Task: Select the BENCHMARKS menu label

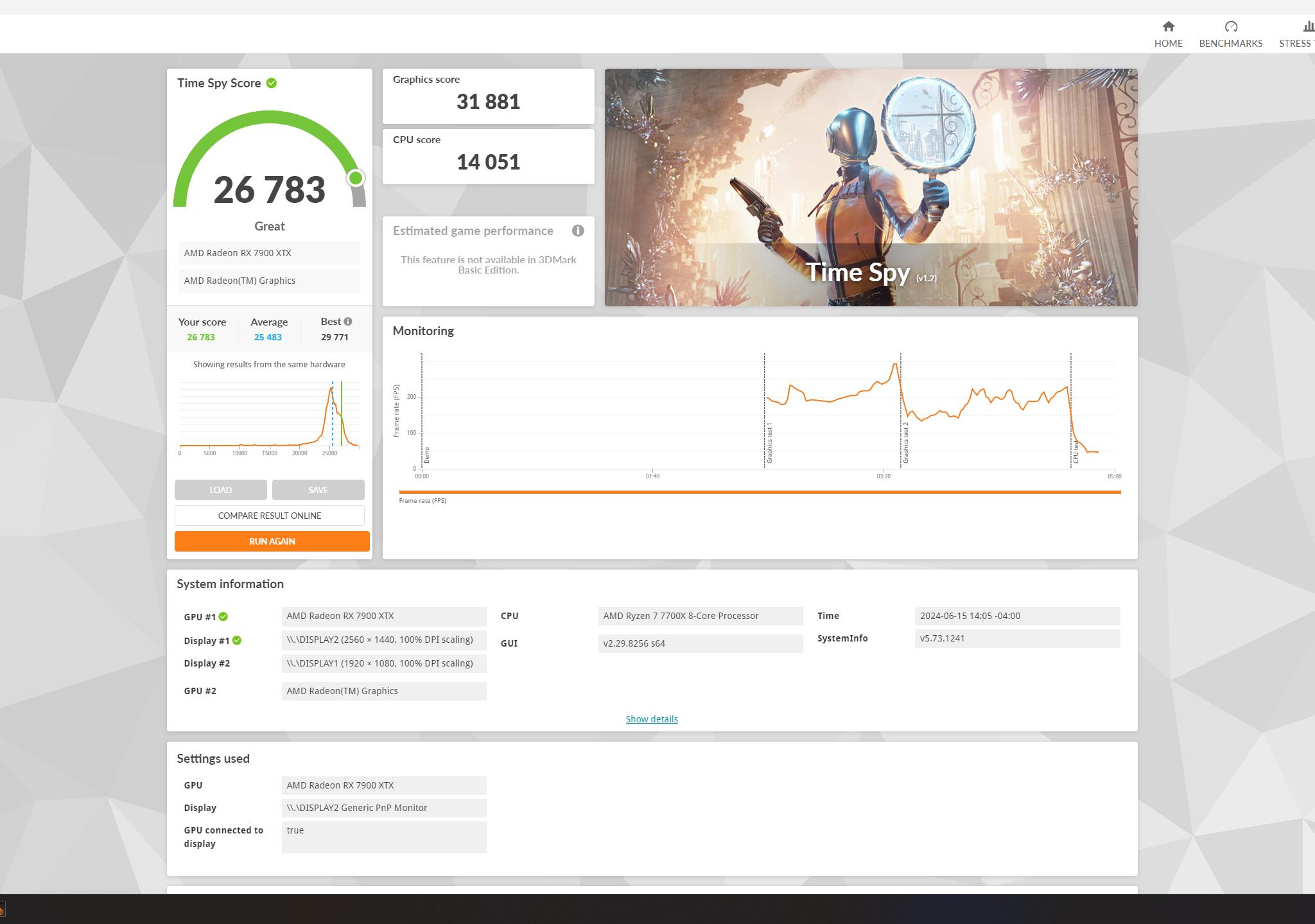Action: point(1230,43)
